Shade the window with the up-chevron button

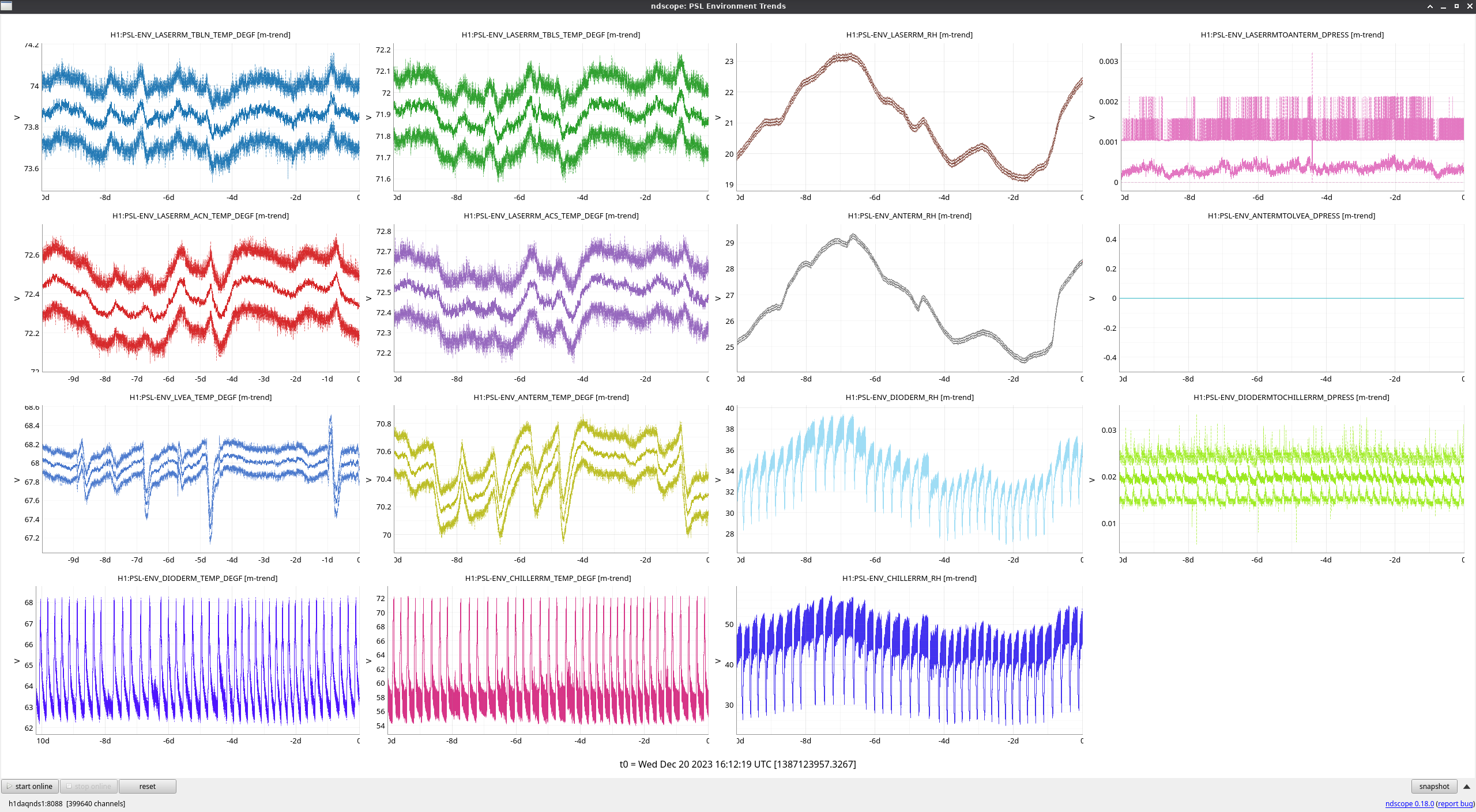point(1430,6)
